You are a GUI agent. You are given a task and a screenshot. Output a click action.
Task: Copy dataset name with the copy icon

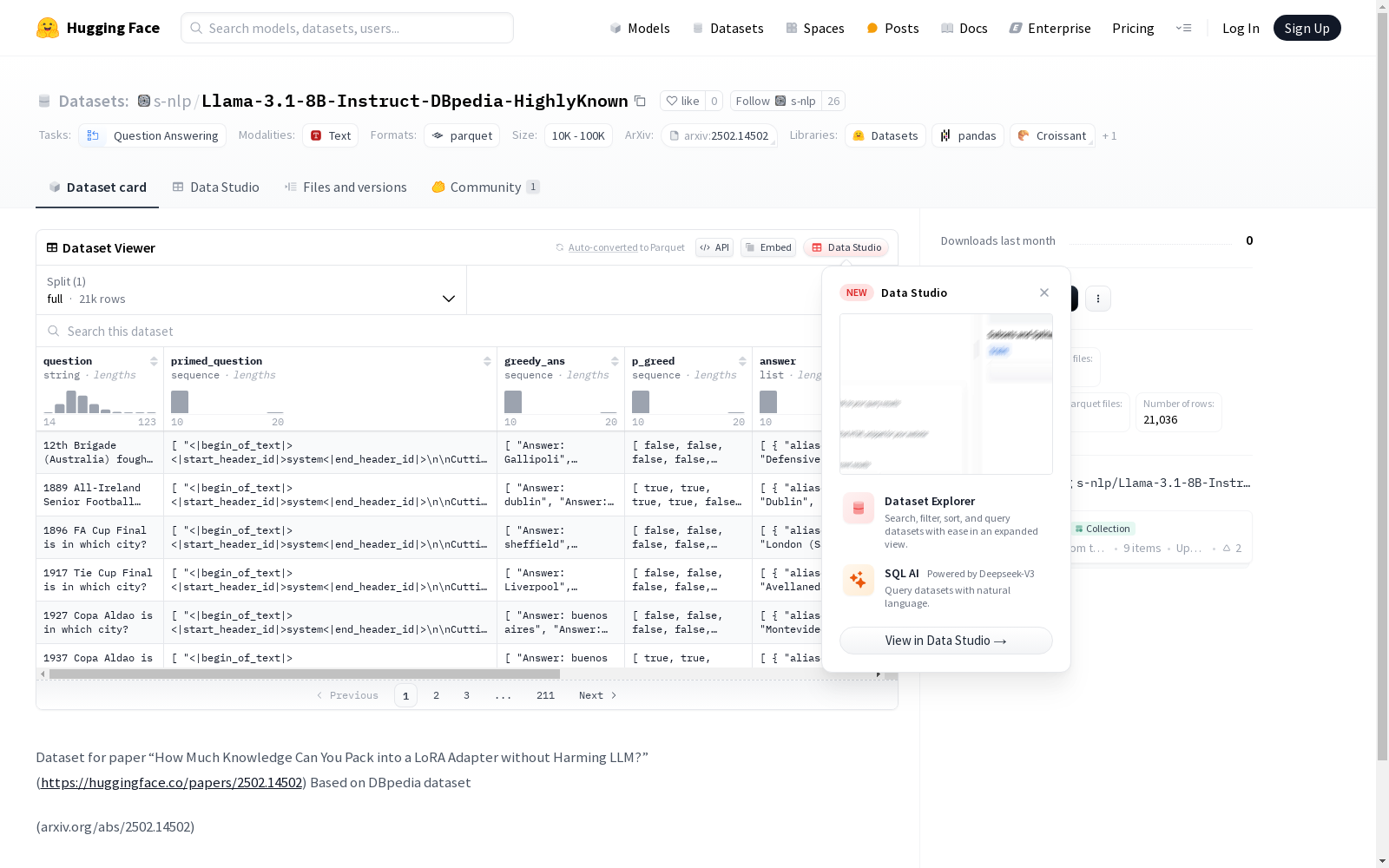point(640,101)
